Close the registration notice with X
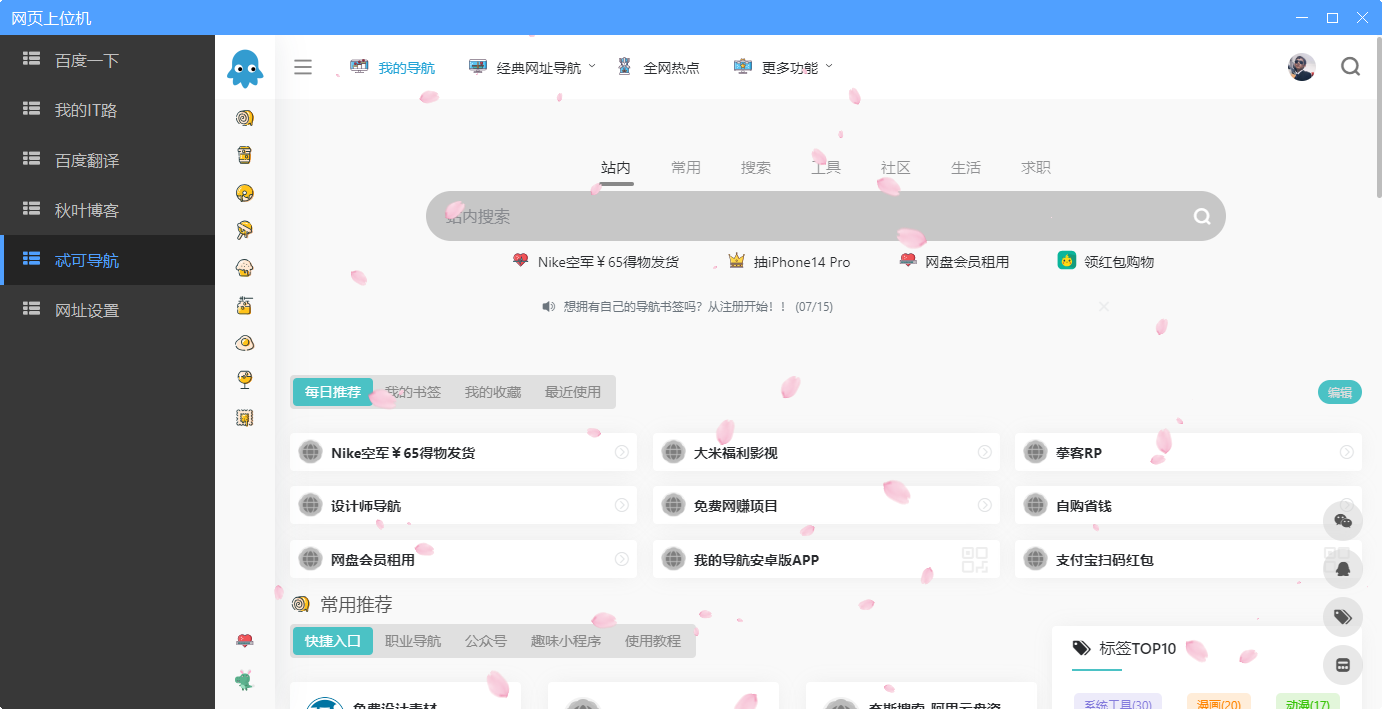 (1104, 307)
